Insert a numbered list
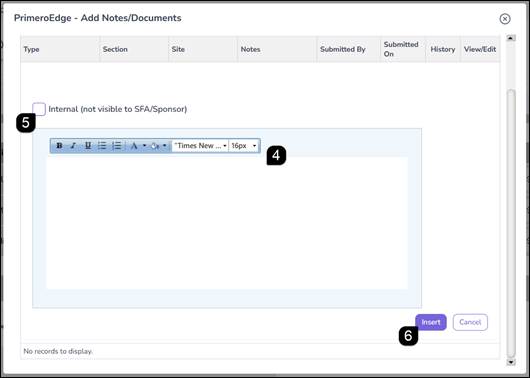The width and height of the screenshot is (530, 378). (x=117, y=146)
